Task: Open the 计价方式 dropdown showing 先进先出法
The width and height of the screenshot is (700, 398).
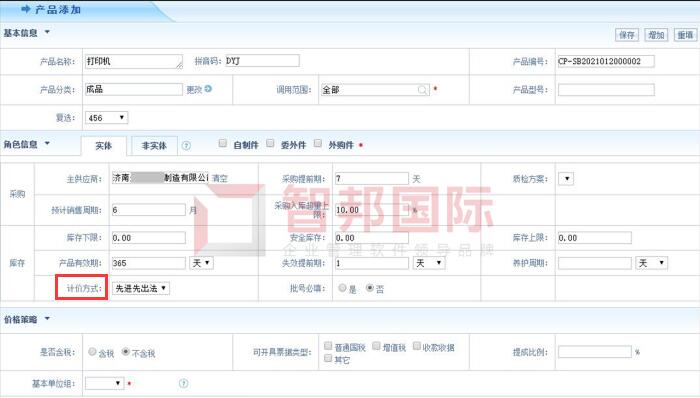Action: pyautogui.click(x=141, y=288)
